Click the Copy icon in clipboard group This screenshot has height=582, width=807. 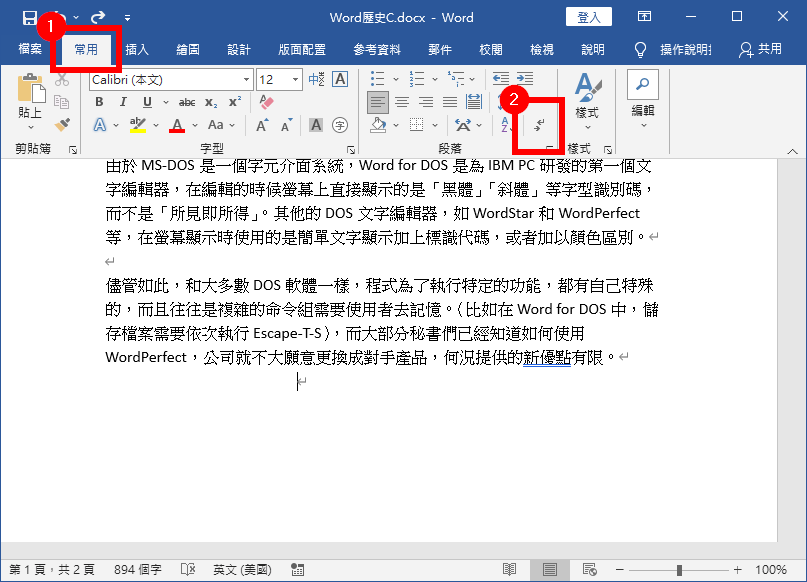coord(62,102)
